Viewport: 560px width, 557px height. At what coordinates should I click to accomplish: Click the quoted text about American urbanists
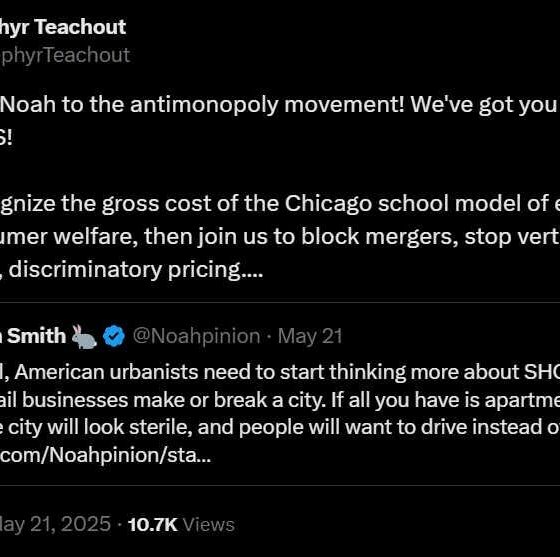(280, 372)
